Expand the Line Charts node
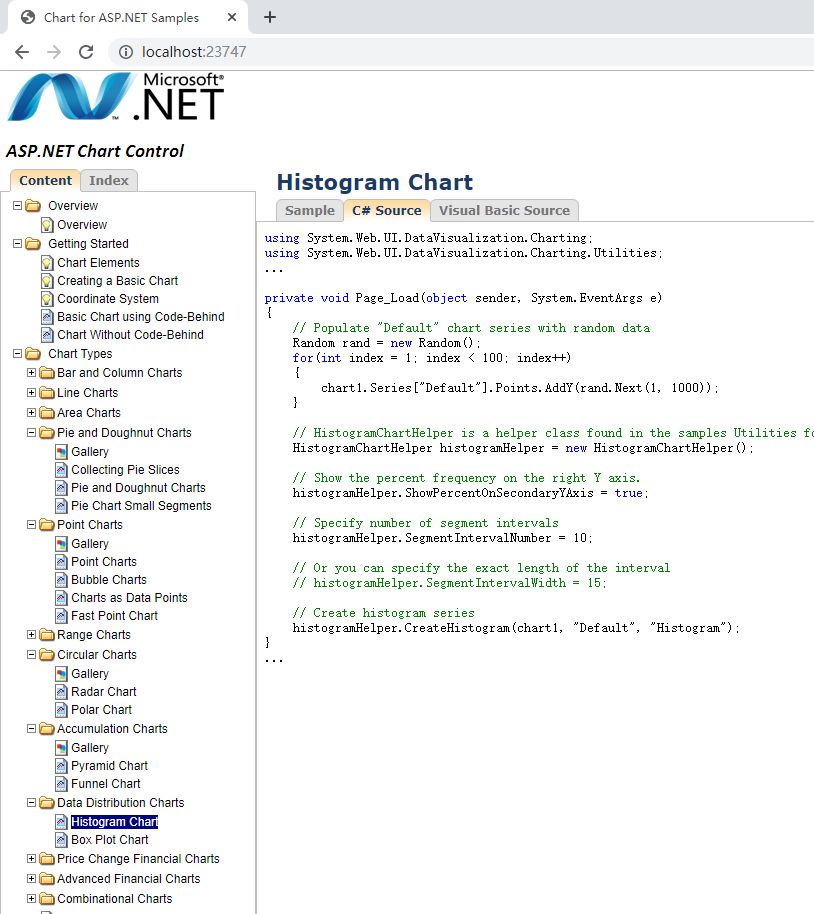 (31, 393)
